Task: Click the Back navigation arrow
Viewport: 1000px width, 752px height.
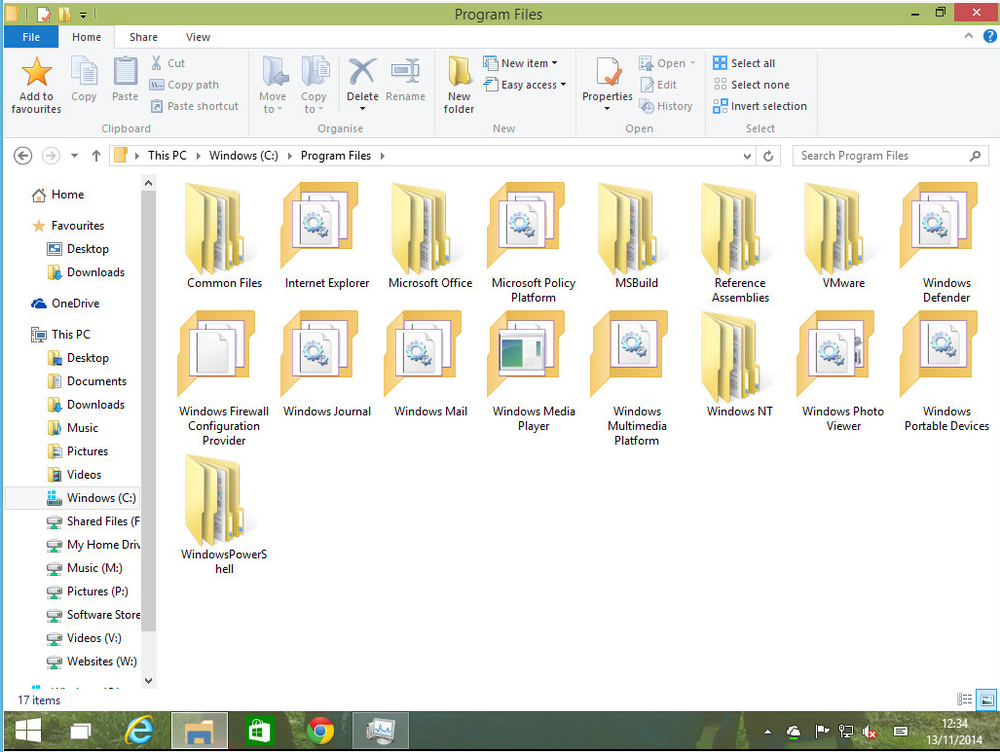Action: (x=23, y=156)
